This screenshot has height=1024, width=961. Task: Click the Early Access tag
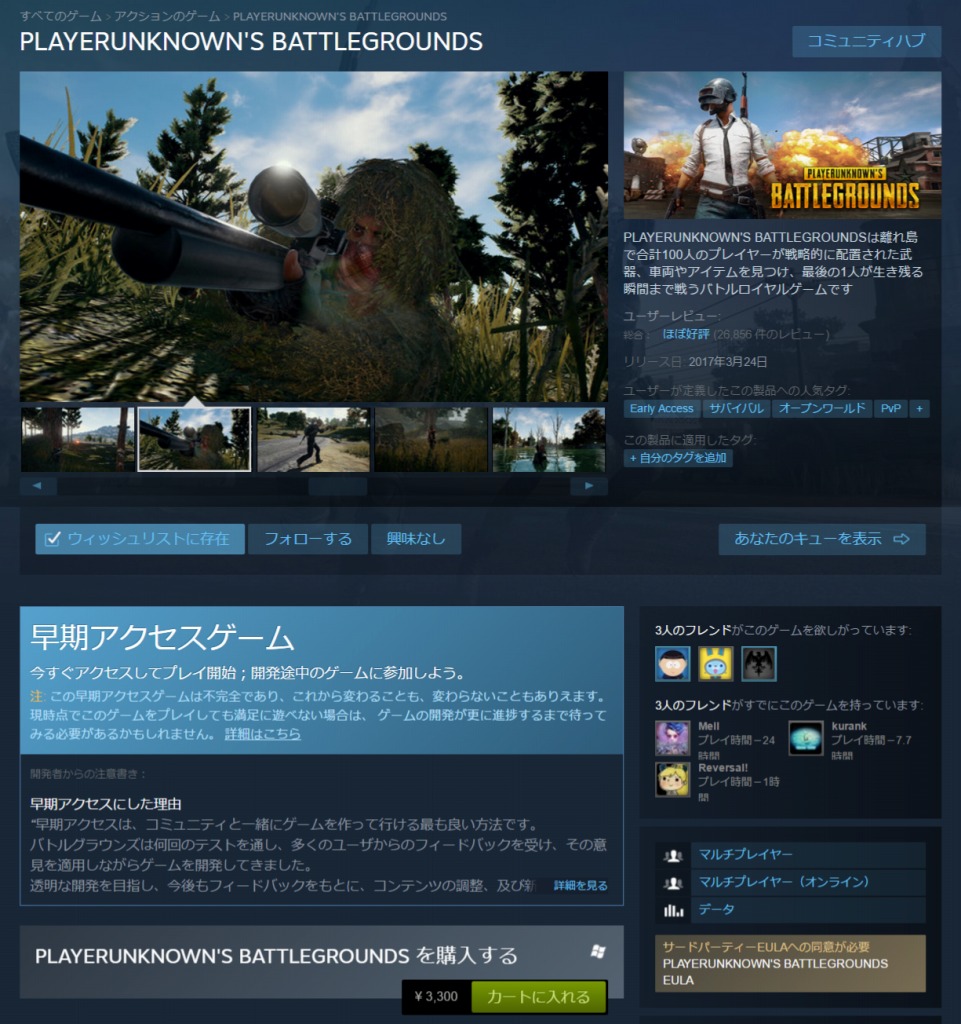tap(661, 409)
